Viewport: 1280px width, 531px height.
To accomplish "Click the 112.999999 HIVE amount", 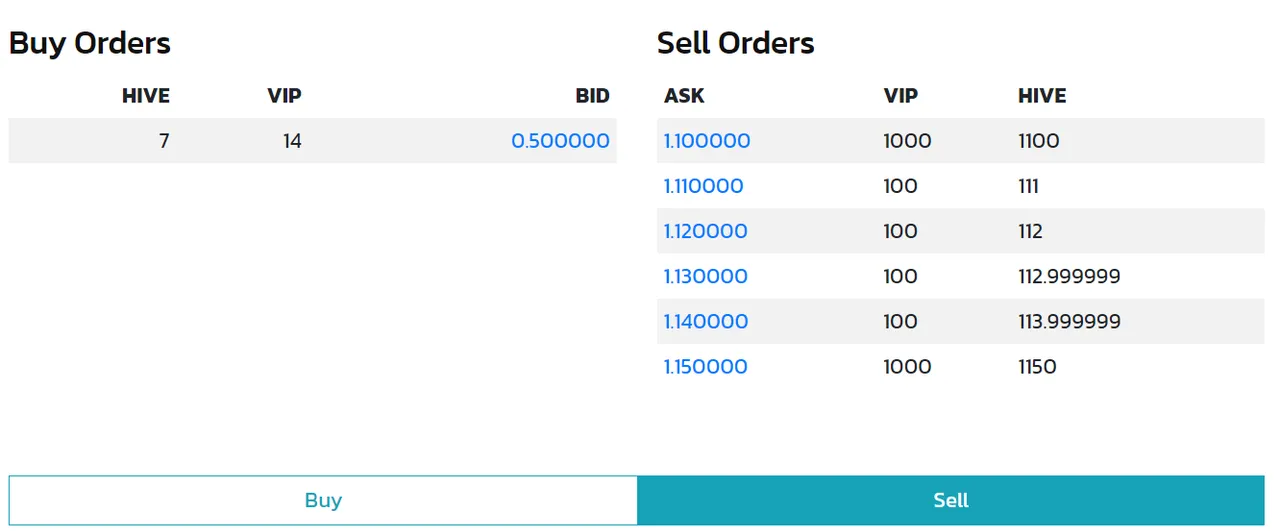I will coord(1070,276).
